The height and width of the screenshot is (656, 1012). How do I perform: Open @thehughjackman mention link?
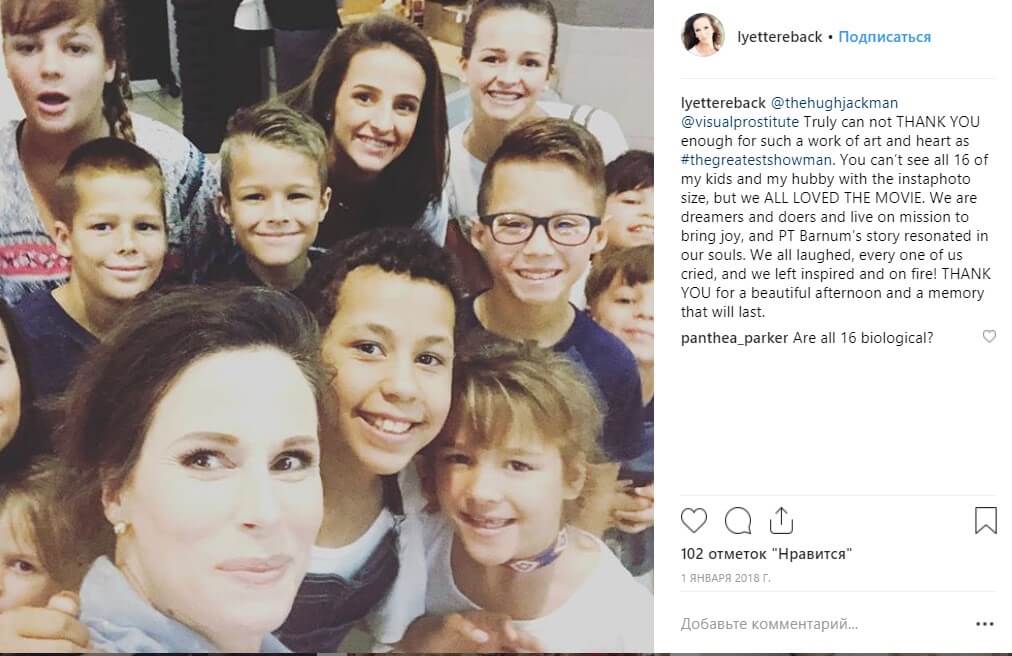pyautogui.click(x=835, y=103)
